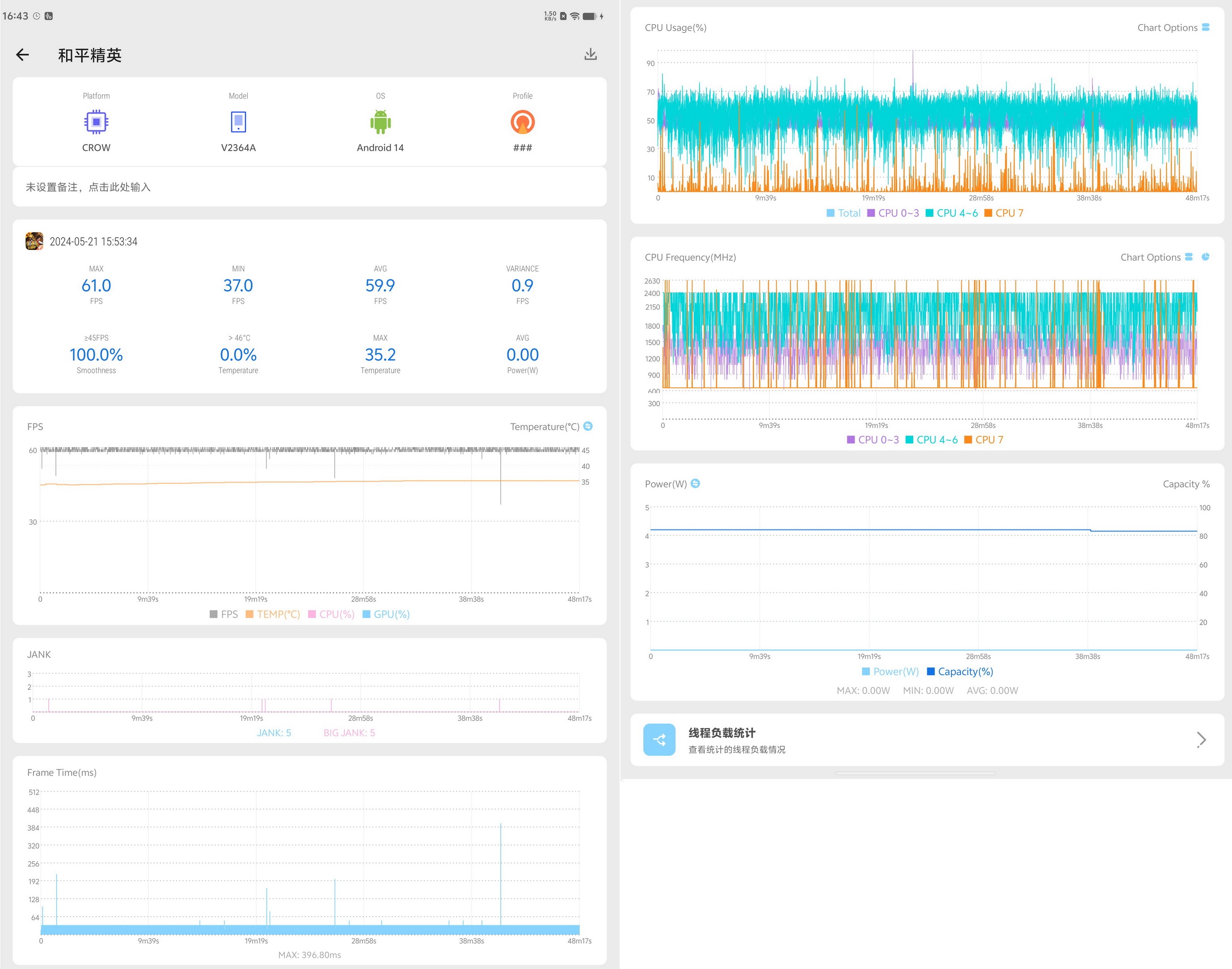Toggle GPU(%) series in FPS legend

coord(386,614)
